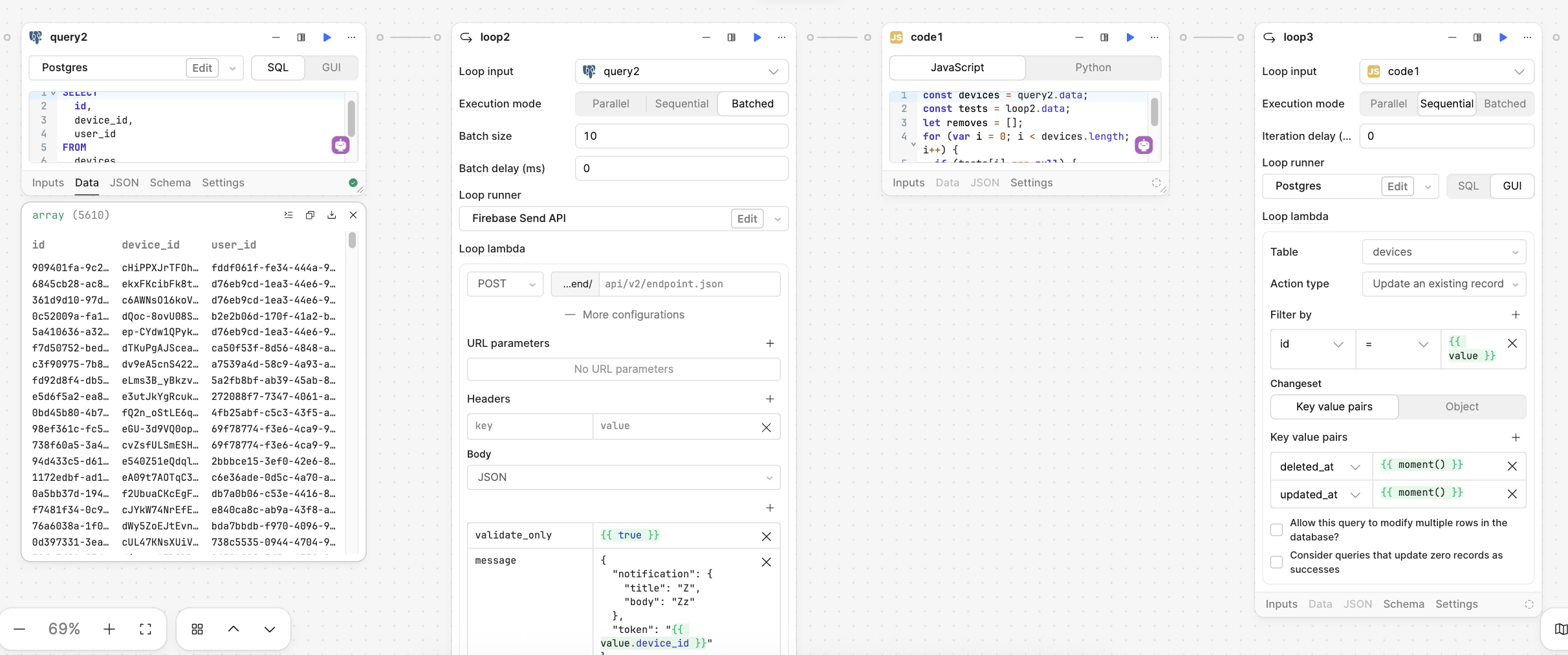The width and height of the screenshot is (1568, 655).
Task: Check consider zero-record updates as successes
Action: [x=1276, y=562]
